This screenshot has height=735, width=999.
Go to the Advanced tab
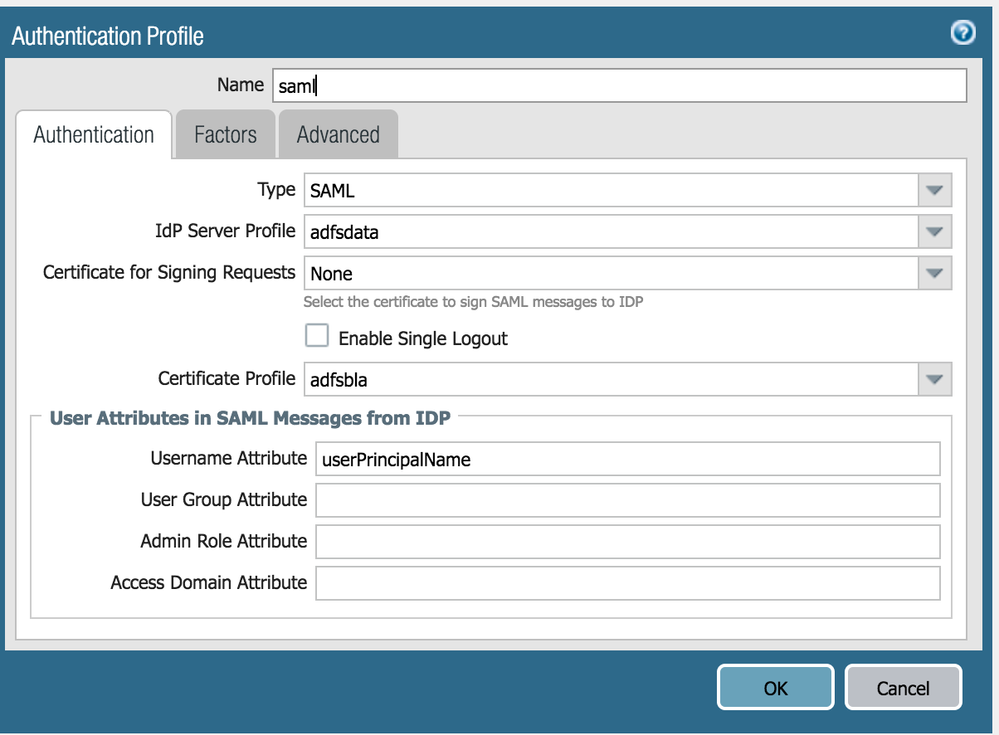pyautogui.click(x=338, y=135)
